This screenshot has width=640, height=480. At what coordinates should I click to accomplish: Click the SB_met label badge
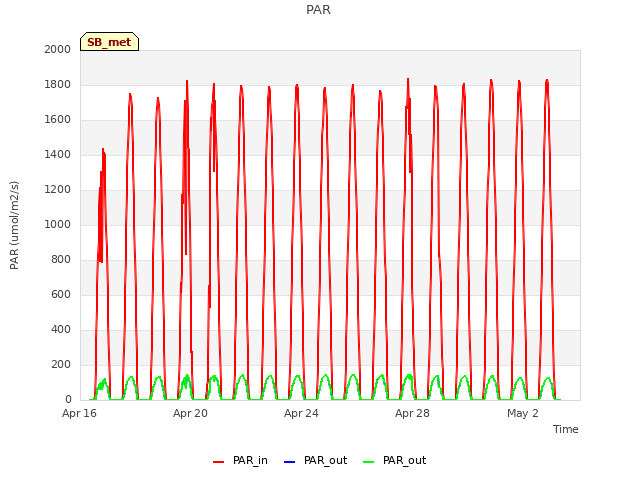(x=109, y=42)
